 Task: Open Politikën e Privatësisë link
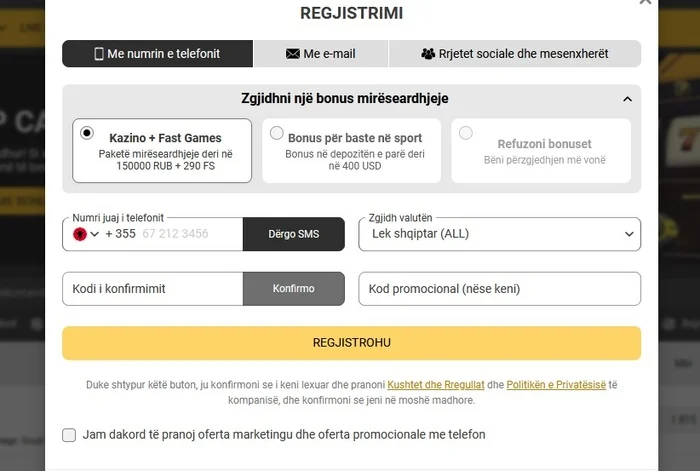tap(556, 385)
